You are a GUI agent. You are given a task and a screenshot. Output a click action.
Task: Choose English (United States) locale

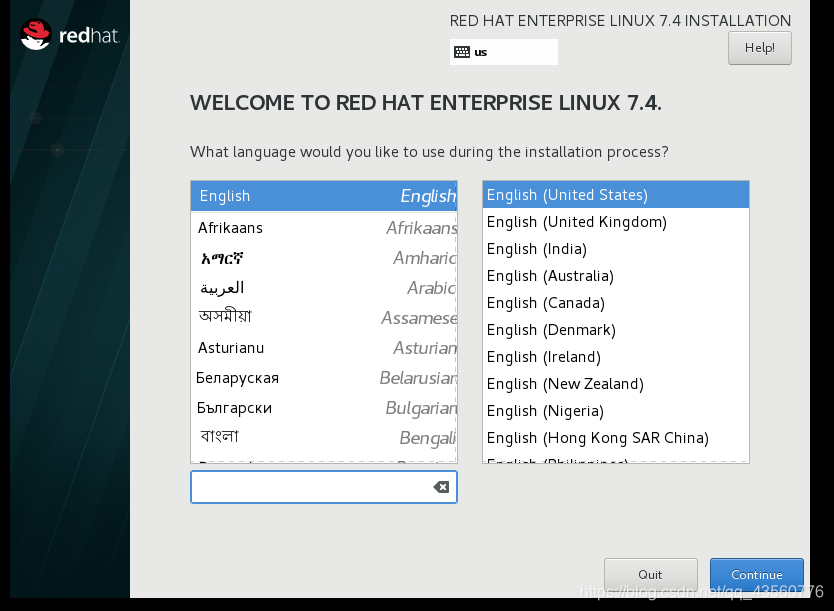click(615, 195)
